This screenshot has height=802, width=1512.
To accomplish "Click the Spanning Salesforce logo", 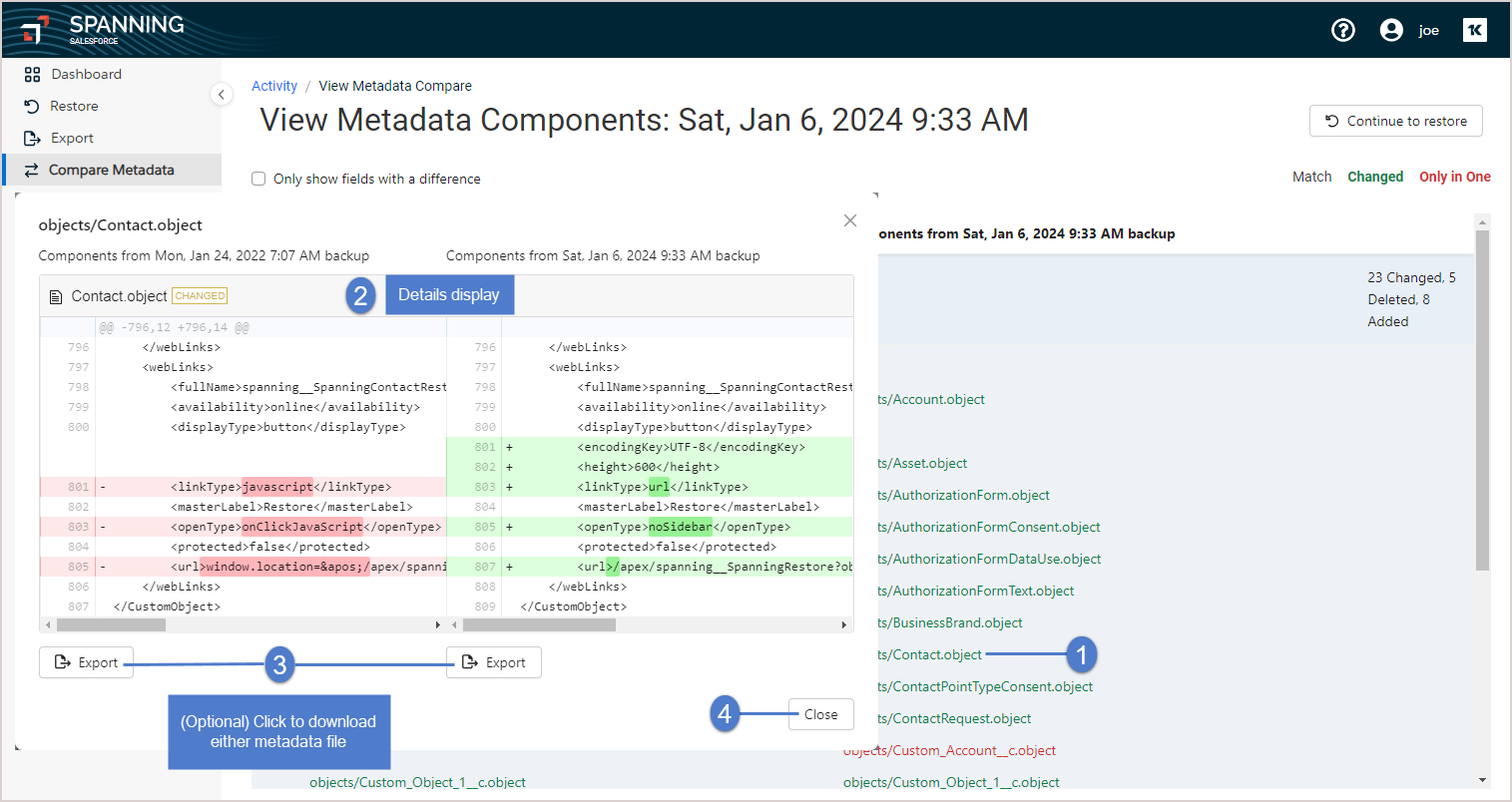I will point(103,29).
